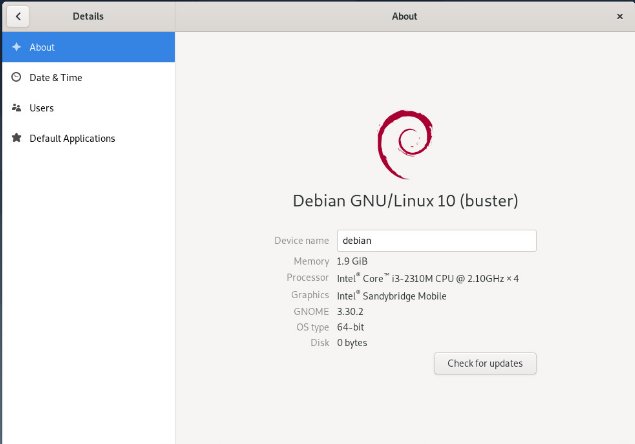Click the "GNOME" label
Screen dimensions: 635x444
tap(311, 312)
